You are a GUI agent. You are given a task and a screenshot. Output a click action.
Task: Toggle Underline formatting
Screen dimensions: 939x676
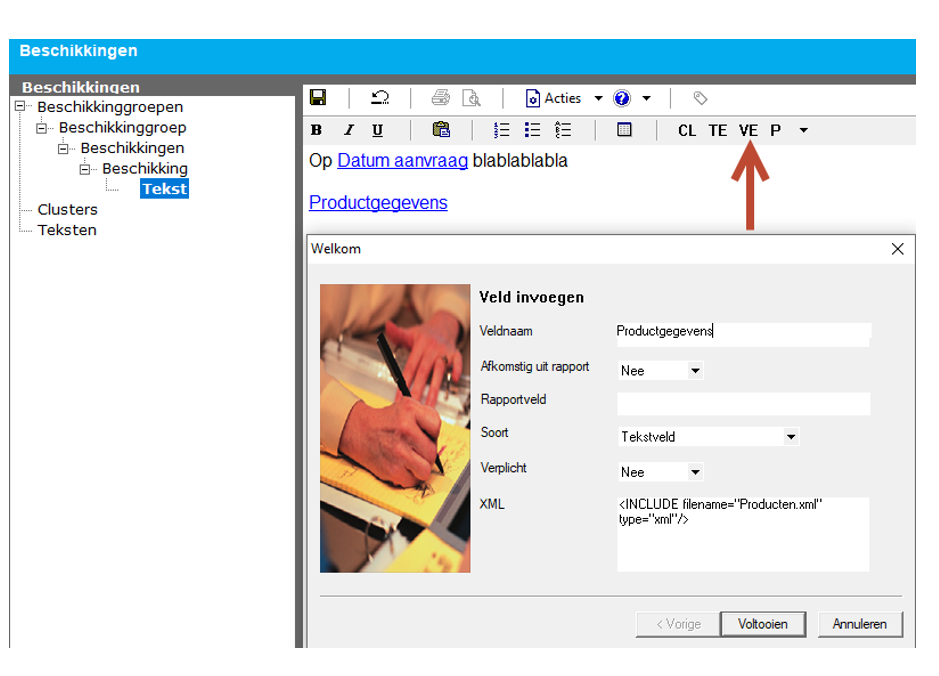[x=377, y=130]
